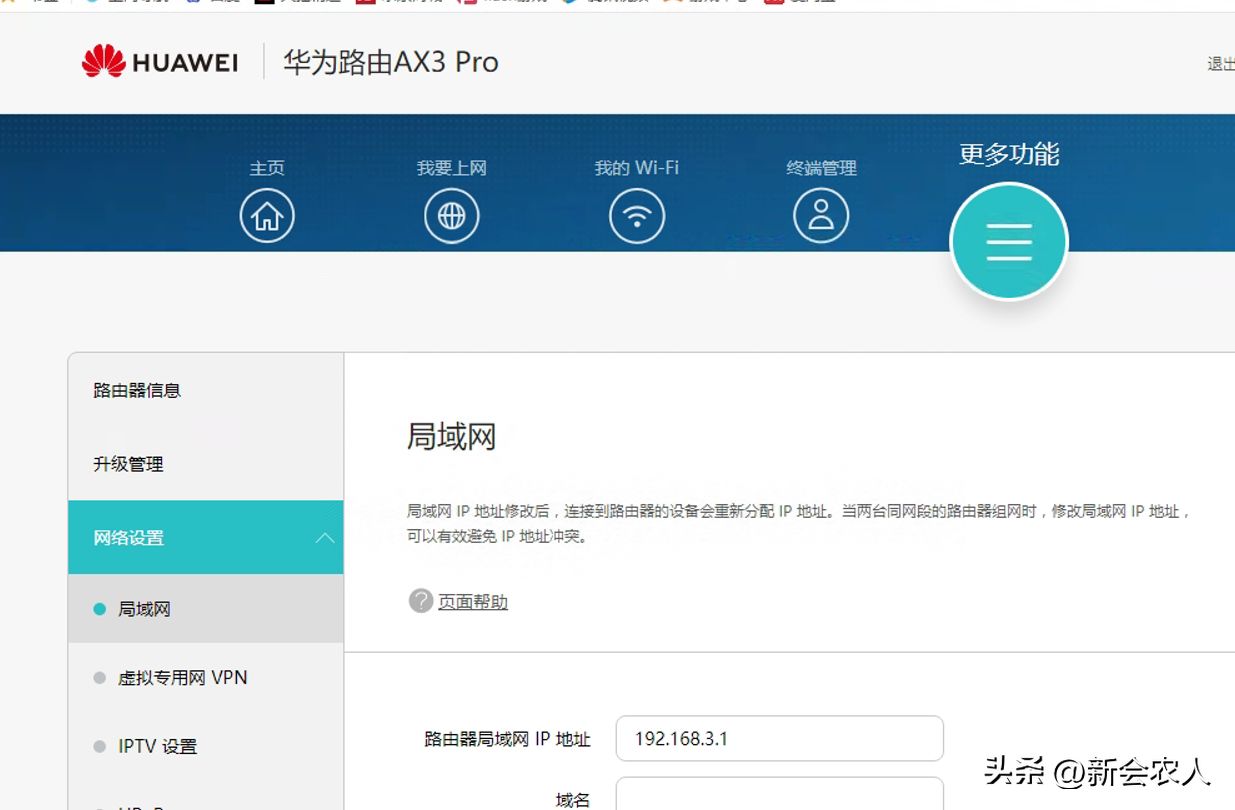Screen dimensions: 1235x810
Task: Select the 局域网 submenu item
Action: 144,609
